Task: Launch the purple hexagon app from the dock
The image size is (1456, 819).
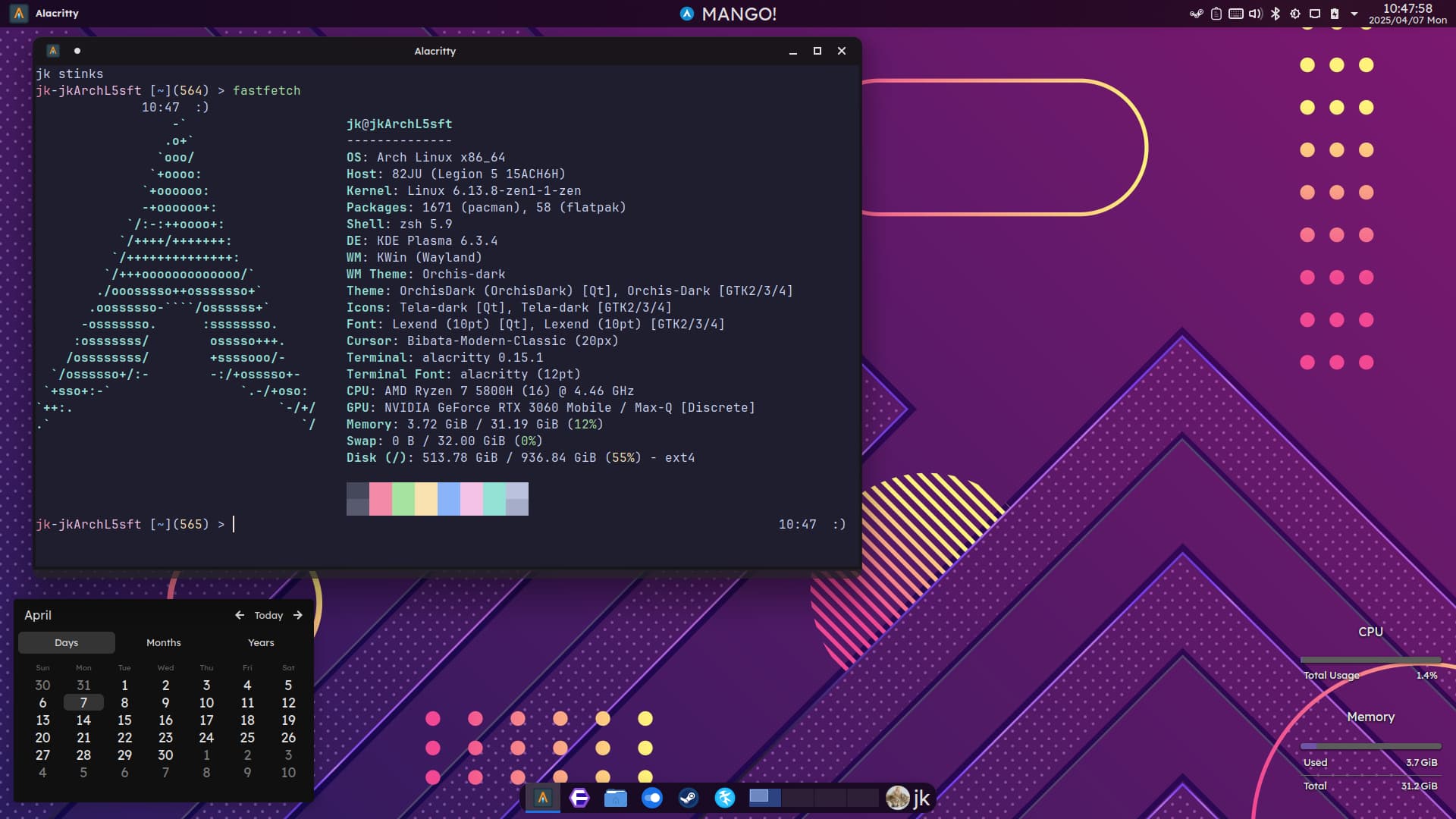Action: (x=579, y=798)
